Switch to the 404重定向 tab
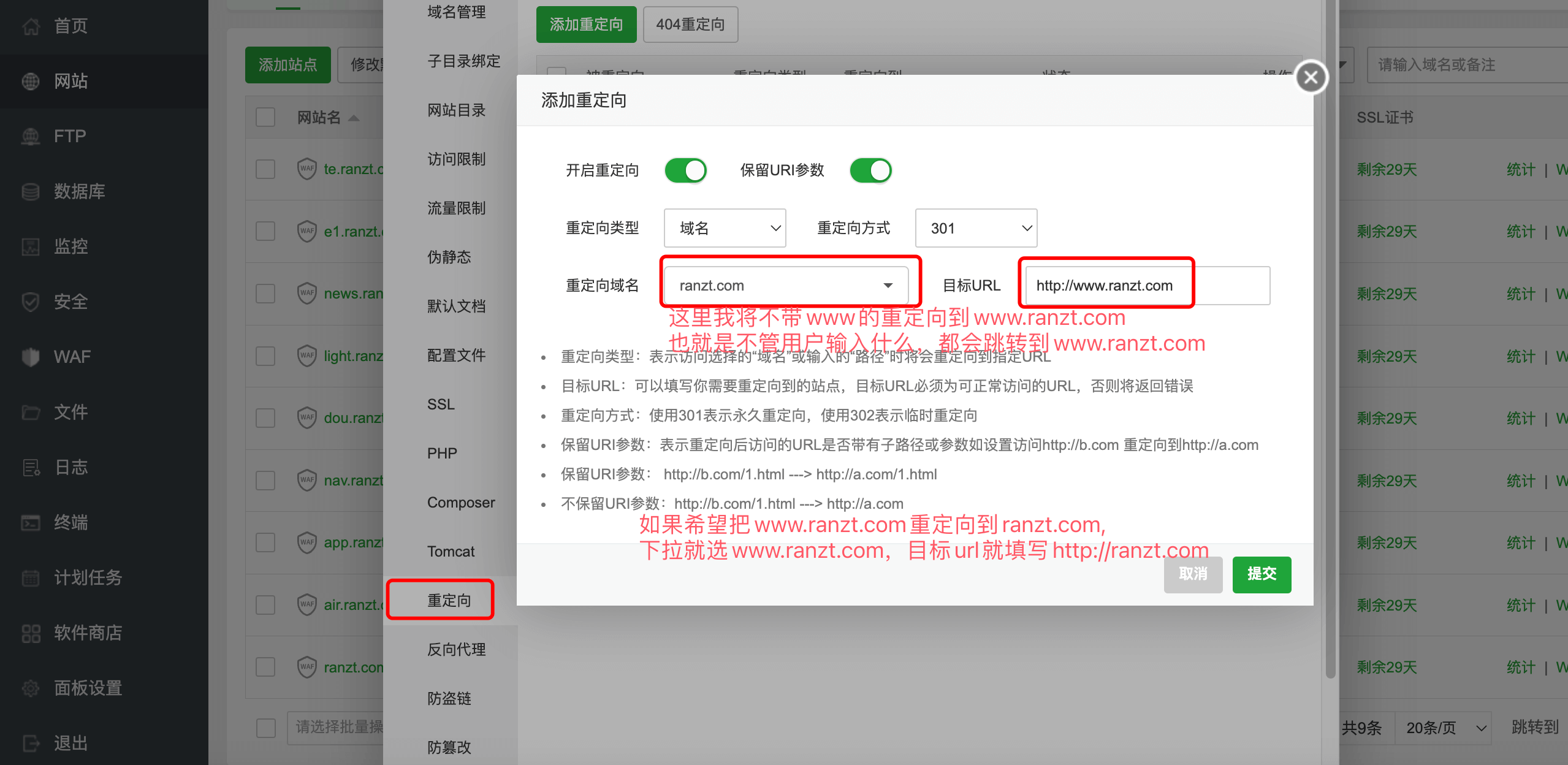This screenshot has height=765, width=1568. pyautogui.click(x=690, y=25)
